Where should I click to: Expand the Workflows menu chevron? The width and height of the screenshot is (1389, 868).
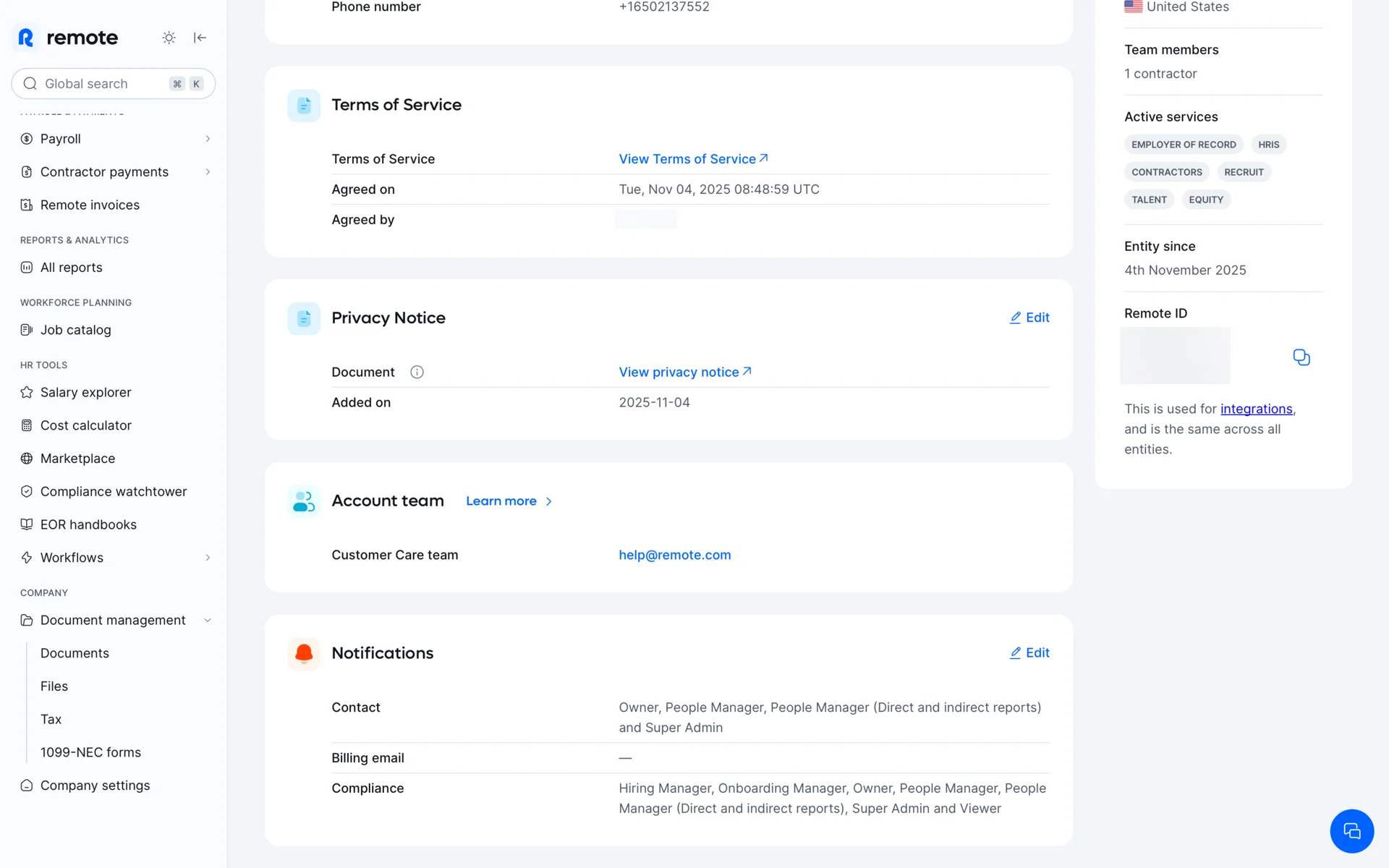(208, 558)
